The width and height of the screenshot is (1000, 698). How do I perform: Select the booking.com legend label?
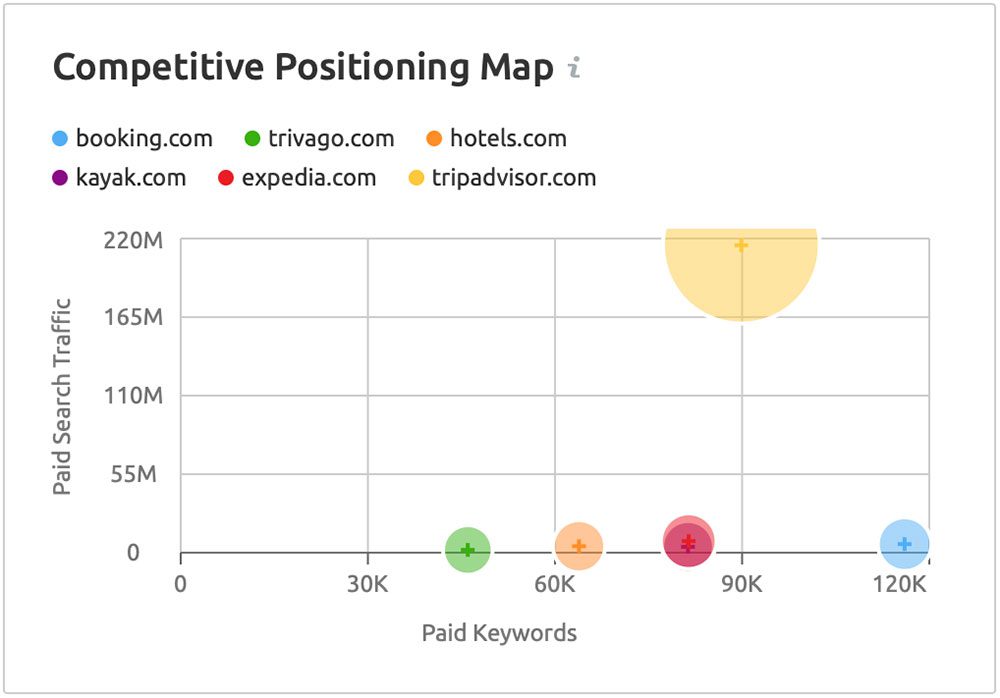144,138
